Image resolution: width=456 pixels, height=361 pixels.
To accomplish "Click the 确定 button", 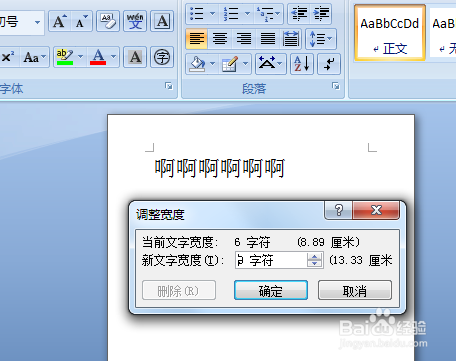I will (x=271, y=291).
